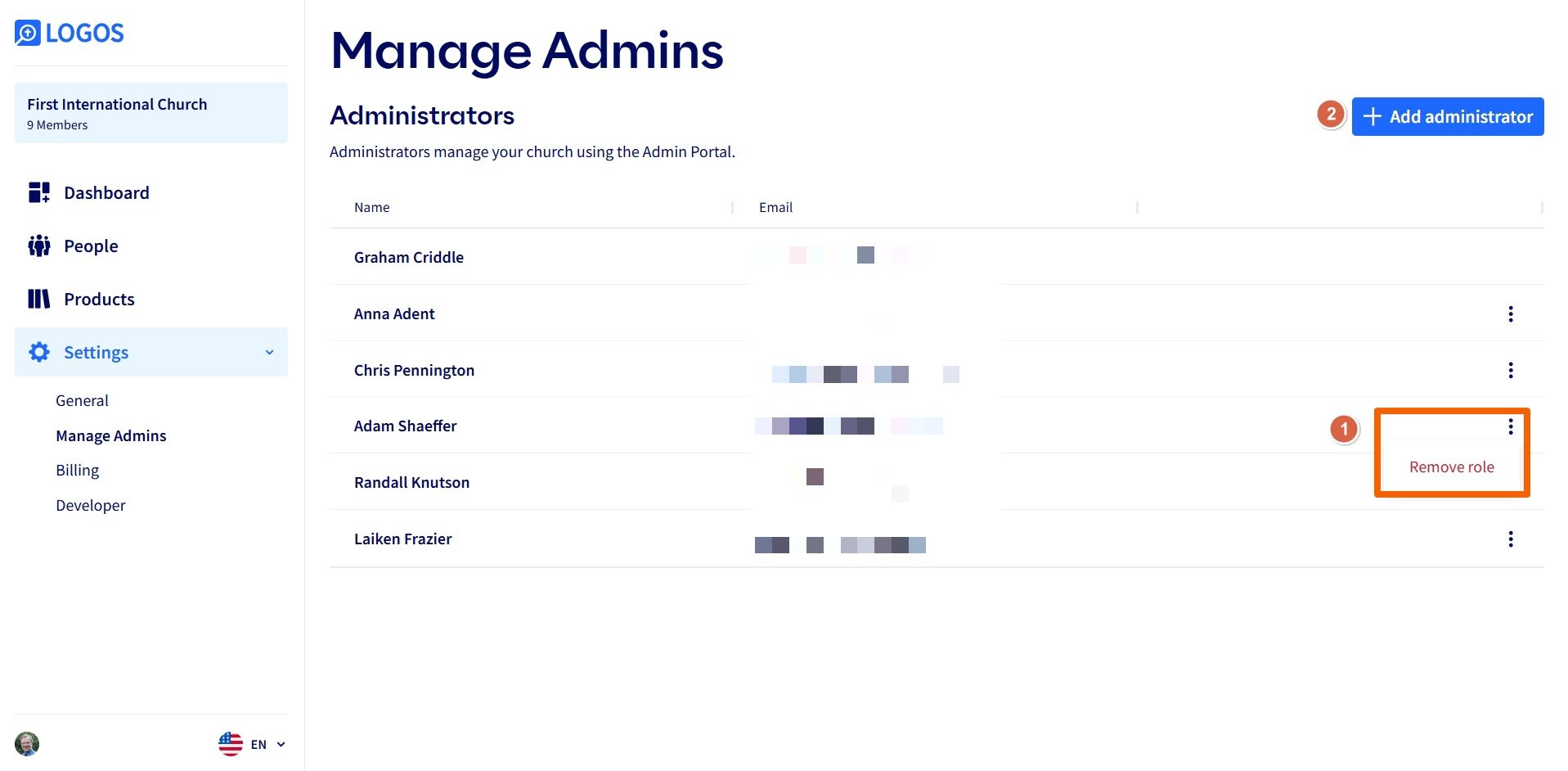The height and width of the screenshot is (771, 1568).
Task: Open options menu for Chris Pennington
Action: coord(1510,371)
